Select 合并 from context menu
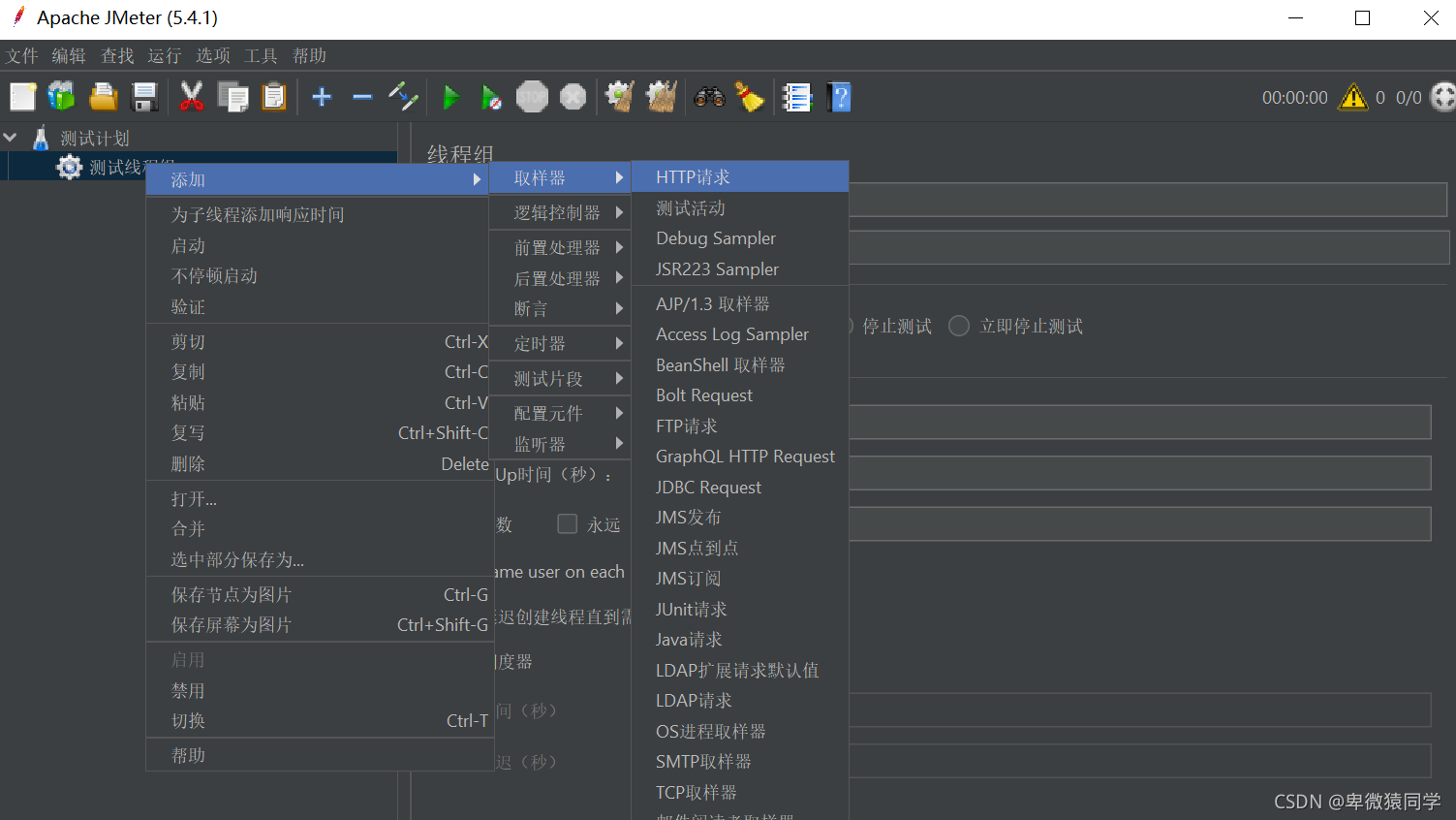This screenshot has height=820, width=1456. pos(319,528)
